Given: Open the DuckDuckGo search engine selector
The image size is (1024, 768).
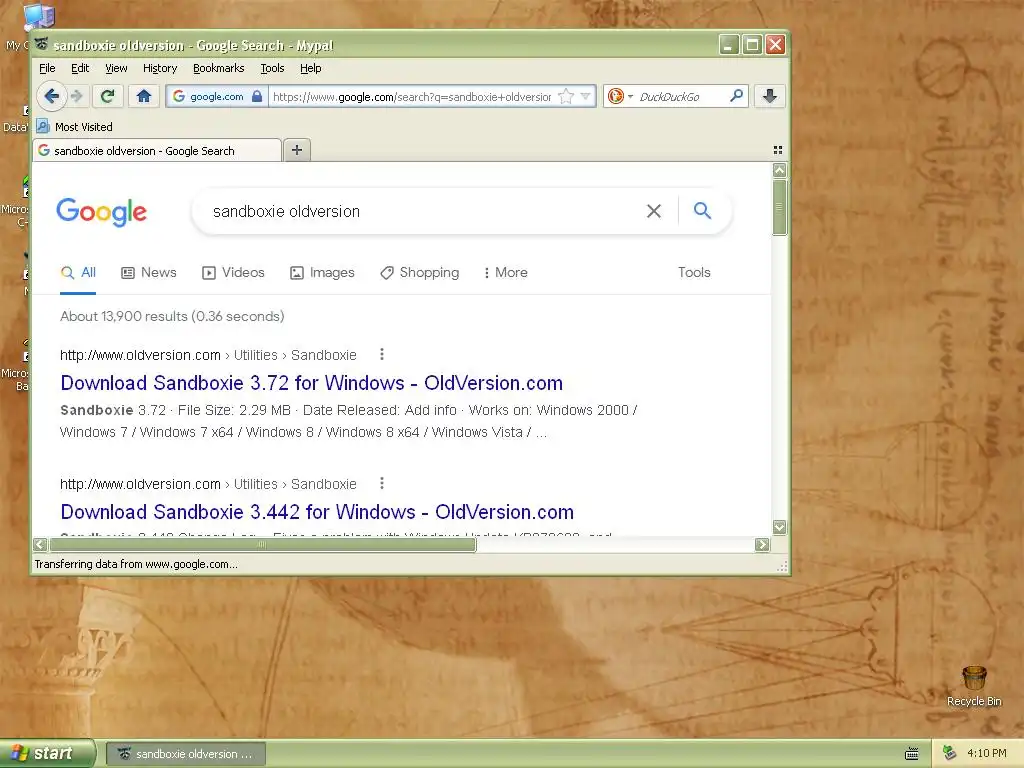Looking at the screenshot, I should pyautogui.click(x=620, y=97).
